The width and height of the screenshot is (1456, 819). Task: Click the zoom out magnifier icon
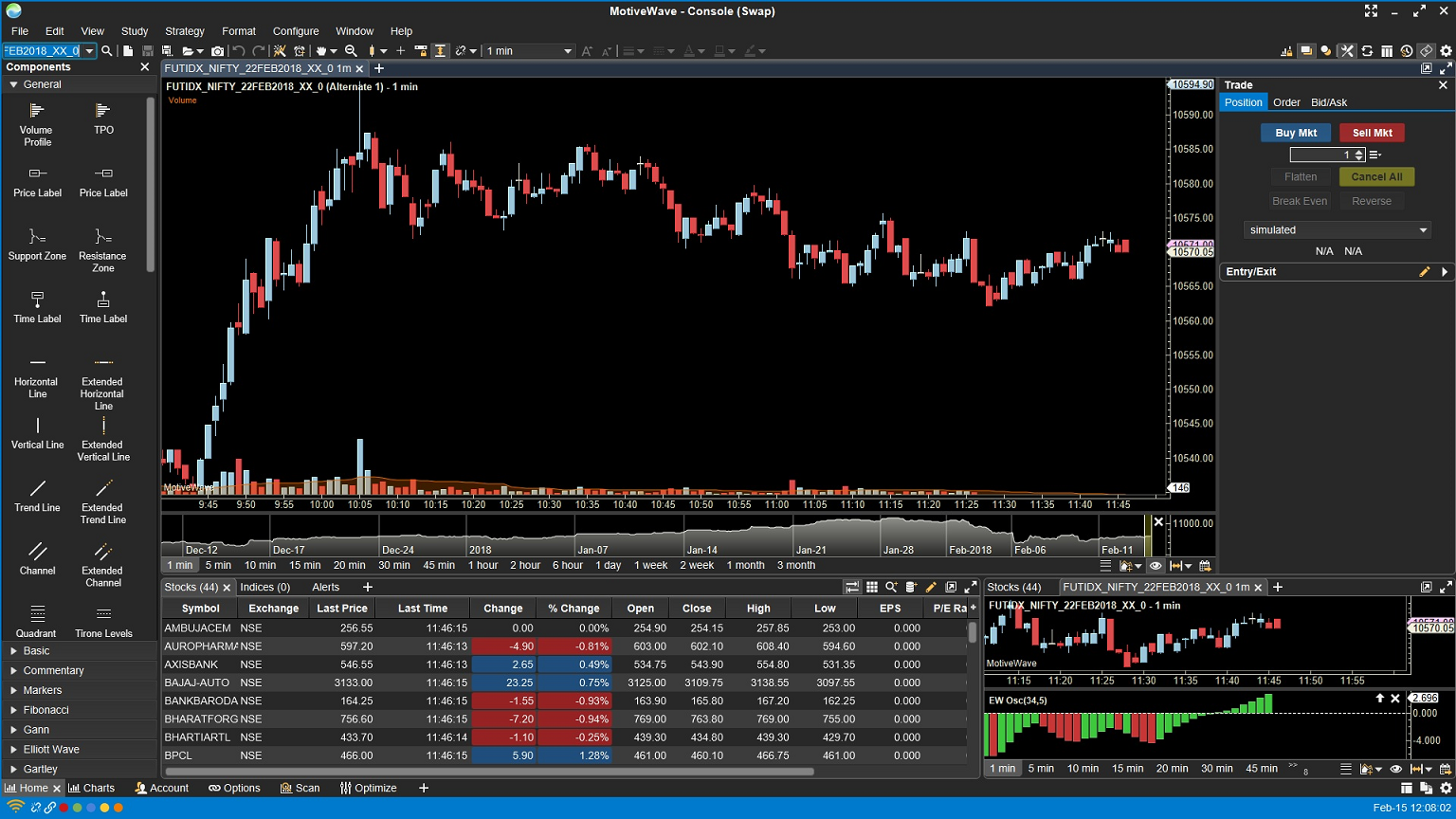[x=351, y=51]
